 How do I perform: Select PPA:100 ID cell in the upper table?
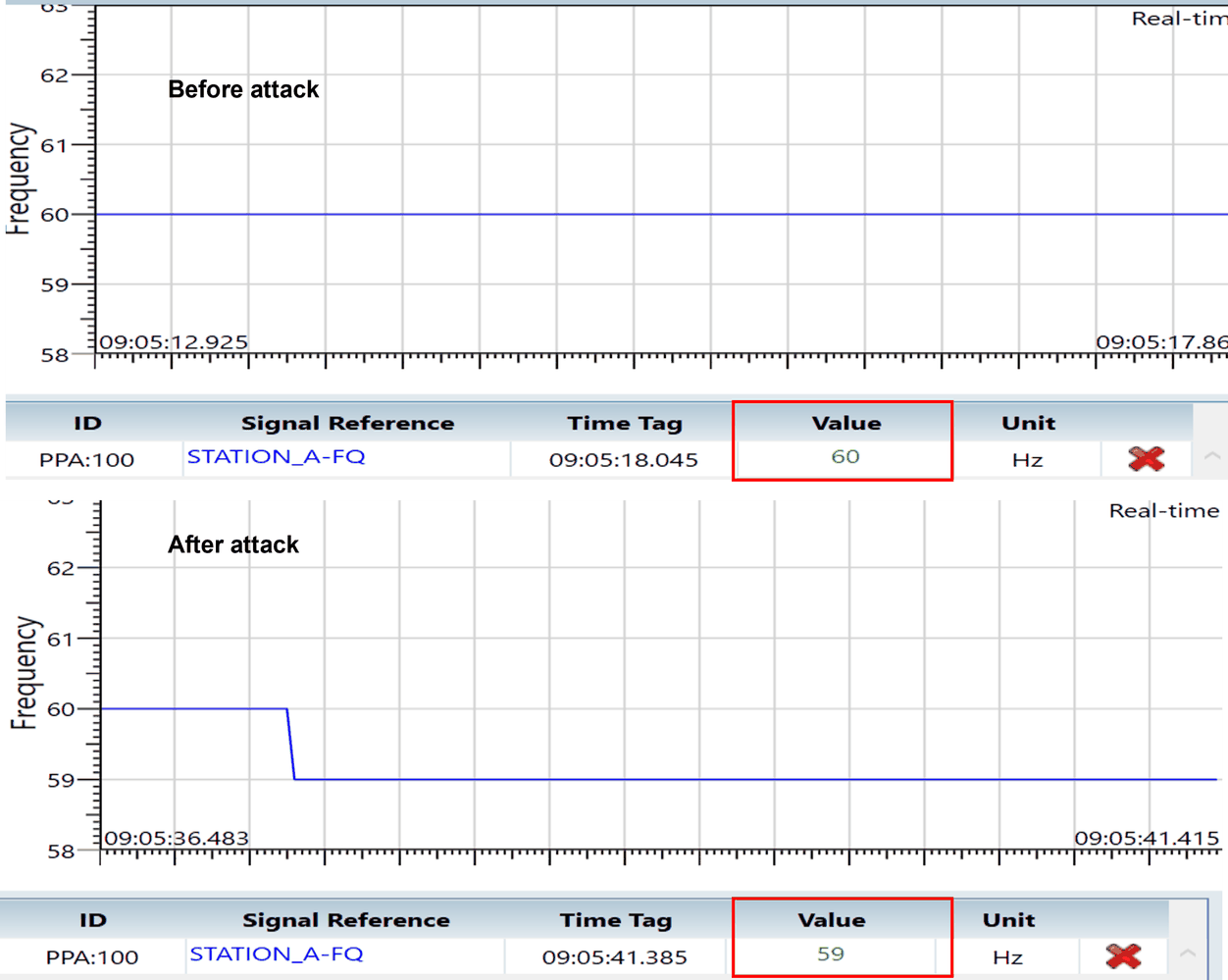point(86,460)
